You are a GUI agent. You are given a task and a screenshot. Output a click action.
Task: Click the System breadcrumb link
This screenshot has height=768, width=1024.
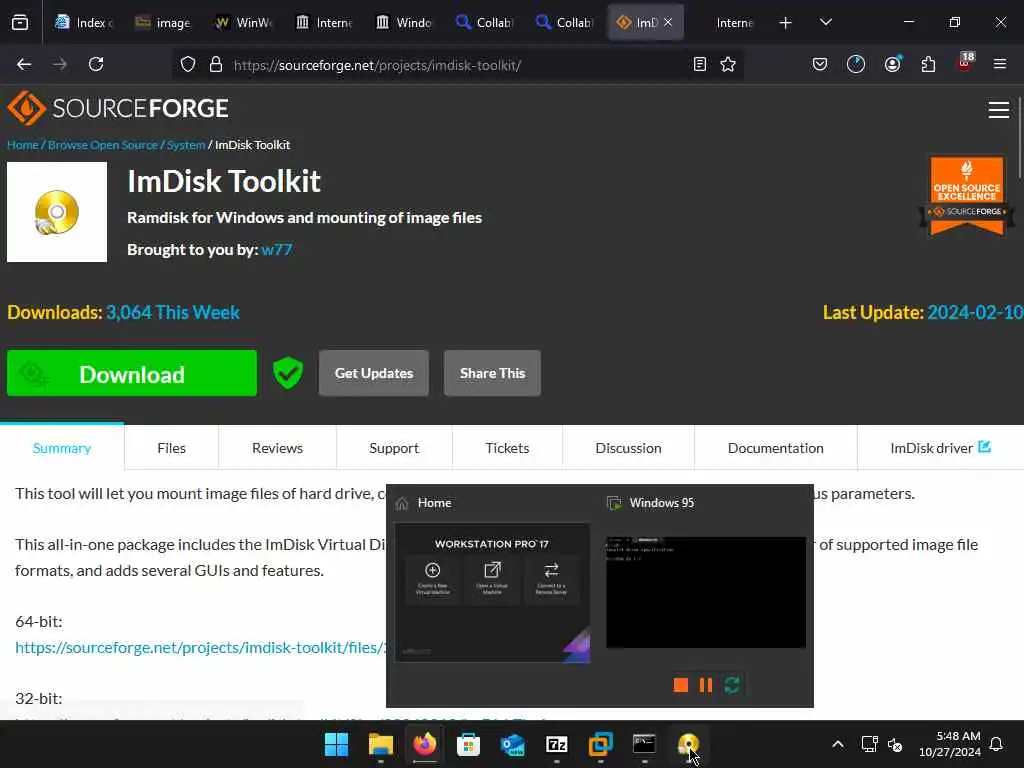pyautogui.click(x=186, y=145)
